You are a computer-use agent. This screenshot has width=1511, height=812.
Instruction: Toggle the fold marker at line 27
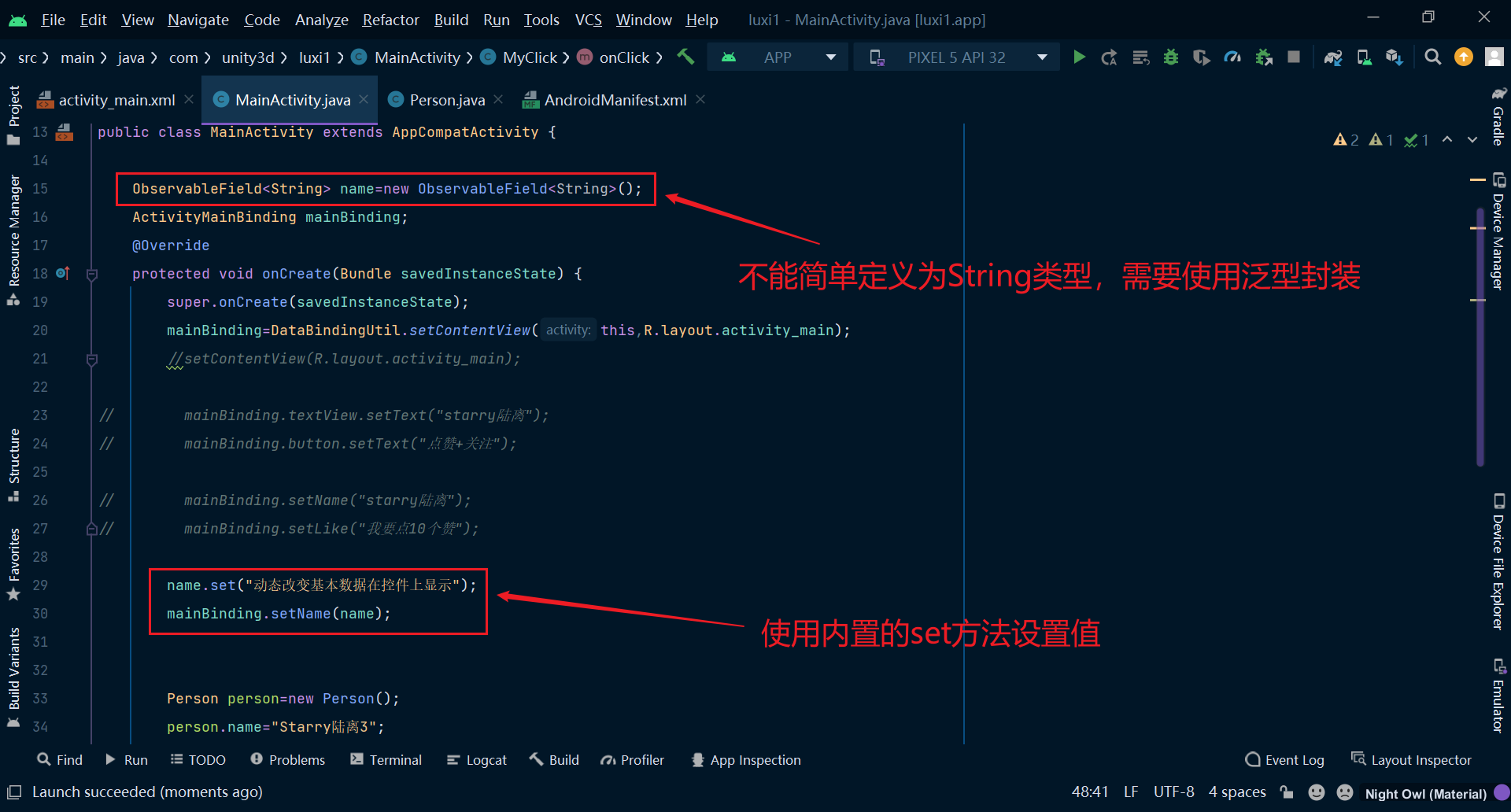92,529
